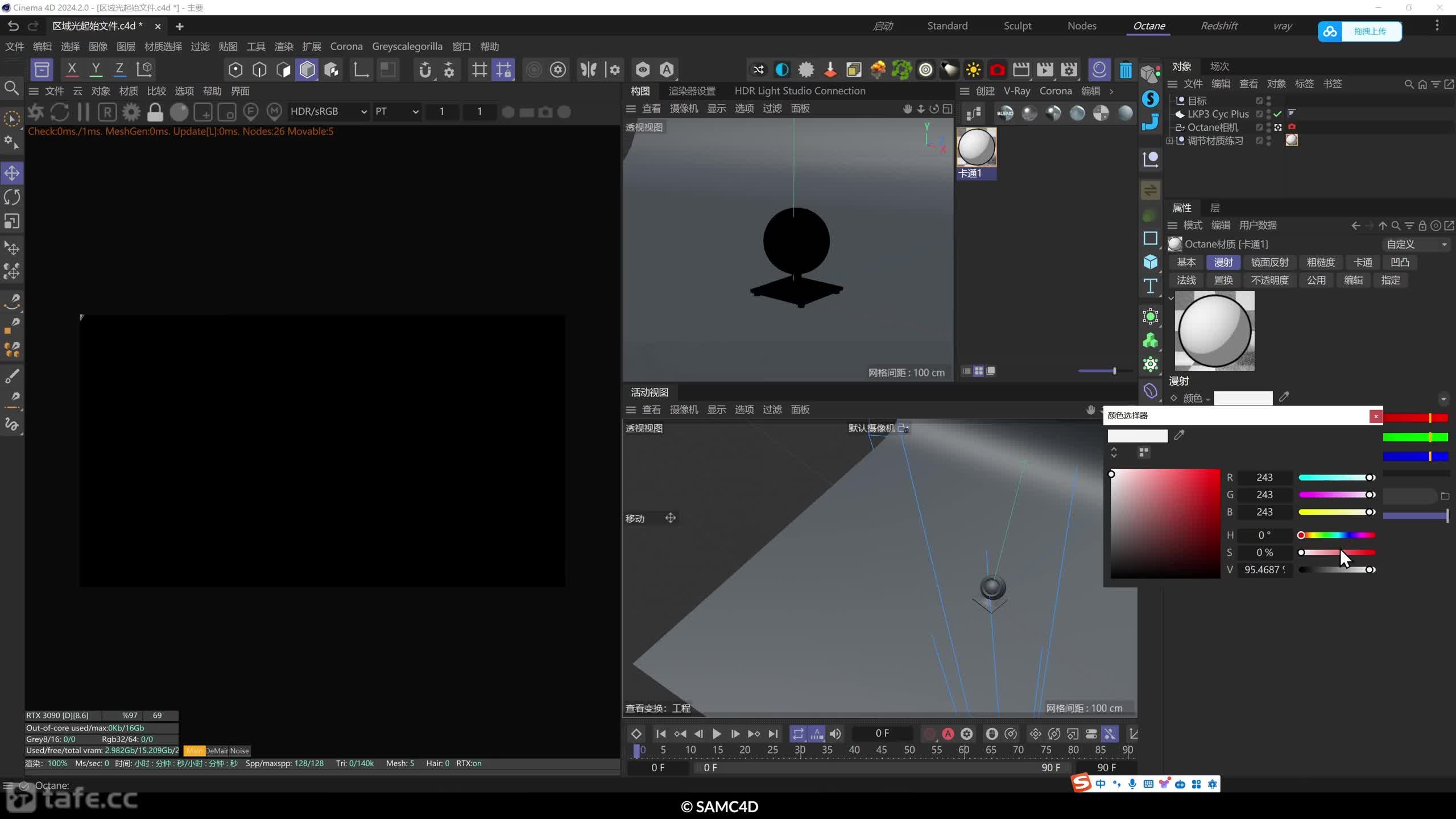Toggle color picker mode up-down arrows
This screenshot has height=819, width=1456.
[1114, 452]
